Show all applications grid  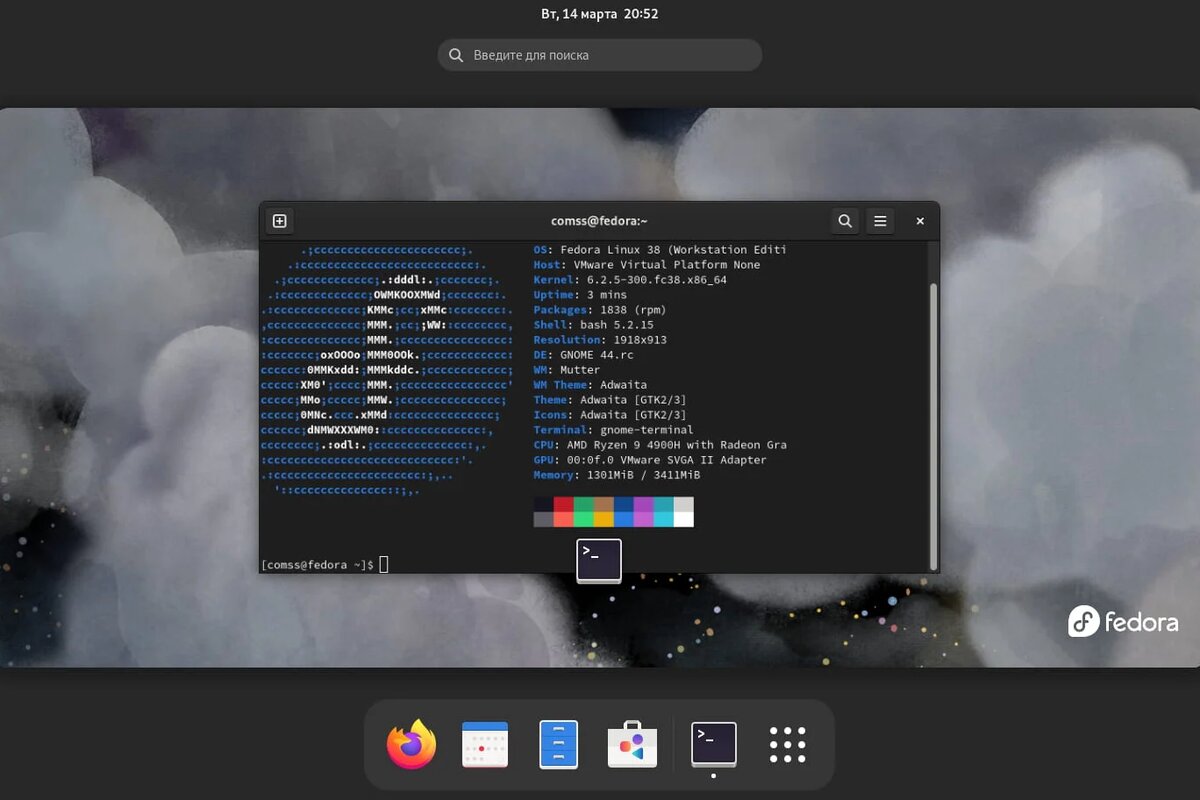[788, 745]
